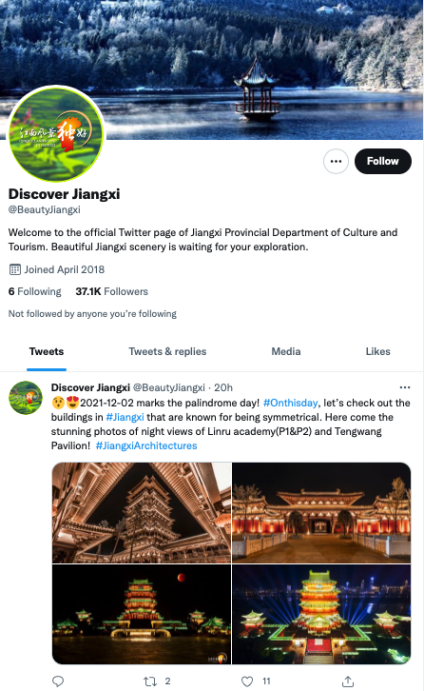Switch to the Tweets & replies tab
Image resolution: width=424 pixels, height=691 pixels.
point(167,351)
